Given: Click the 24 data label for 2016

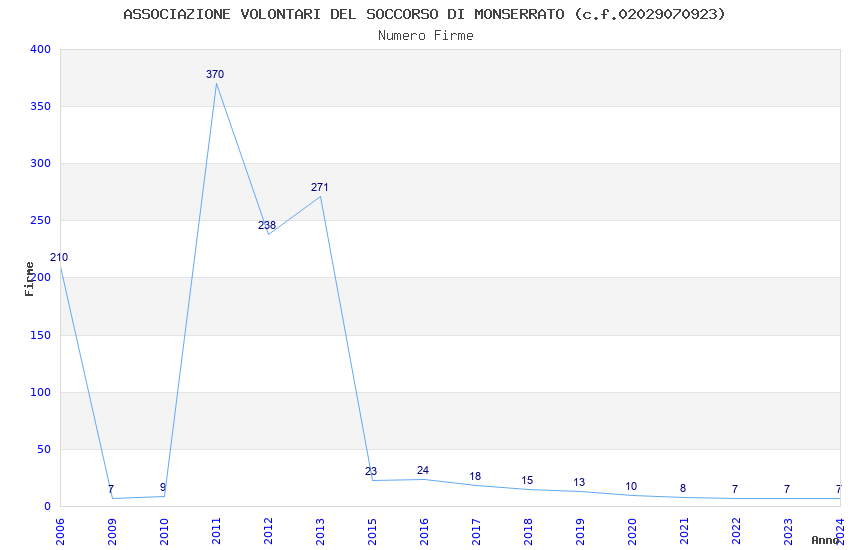Looking at the screenshot, I should click(x=423, y=470).
